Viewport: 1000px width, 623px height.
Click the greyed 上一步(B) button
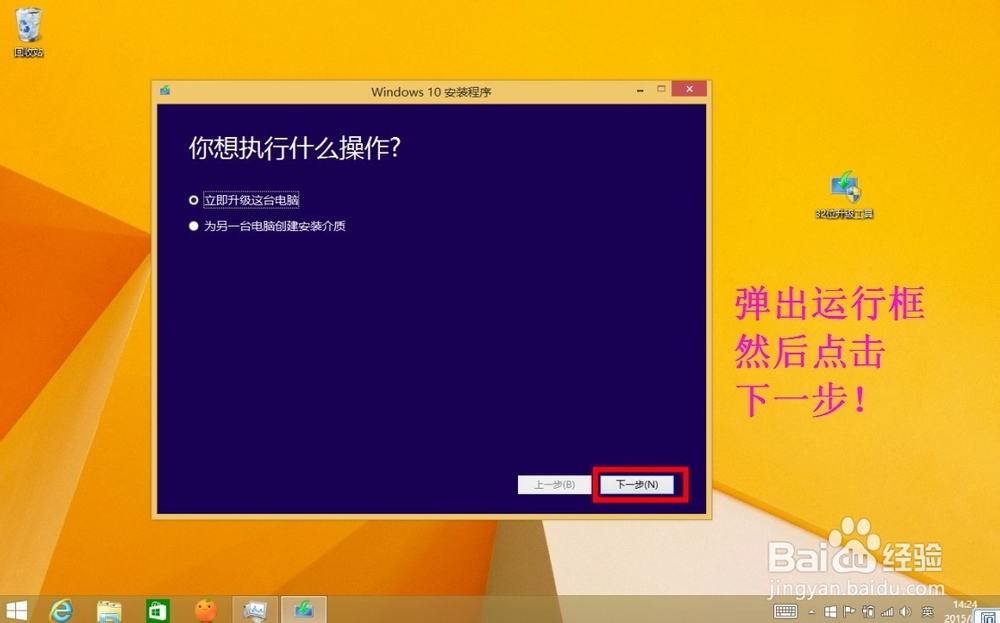coord(554,485)
